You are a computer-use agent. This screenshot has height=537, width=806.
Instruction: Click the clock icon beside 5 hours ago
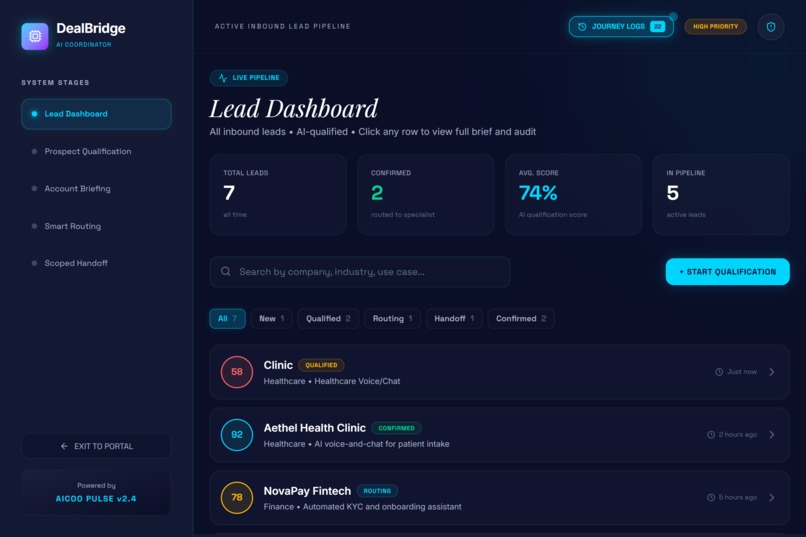coord(711,497)
